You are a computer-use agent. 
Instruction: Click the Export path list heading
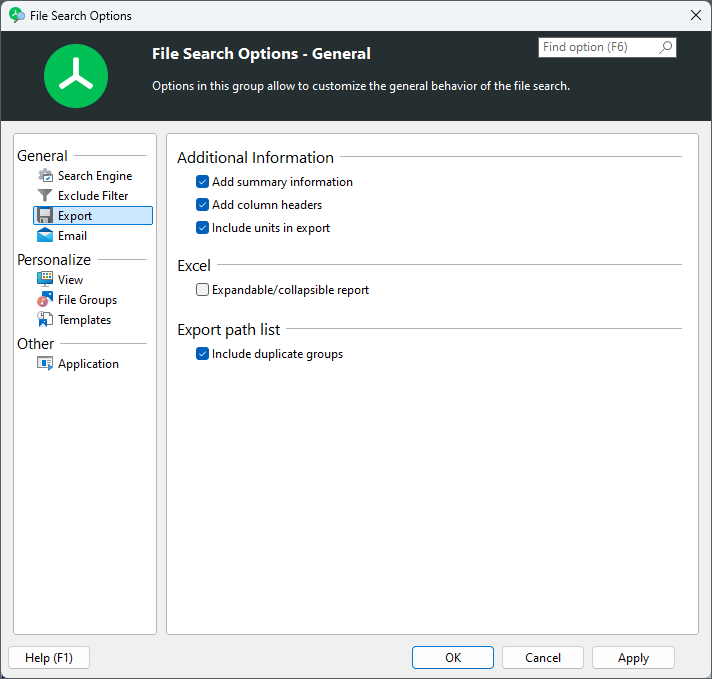[x=228, y=330]
